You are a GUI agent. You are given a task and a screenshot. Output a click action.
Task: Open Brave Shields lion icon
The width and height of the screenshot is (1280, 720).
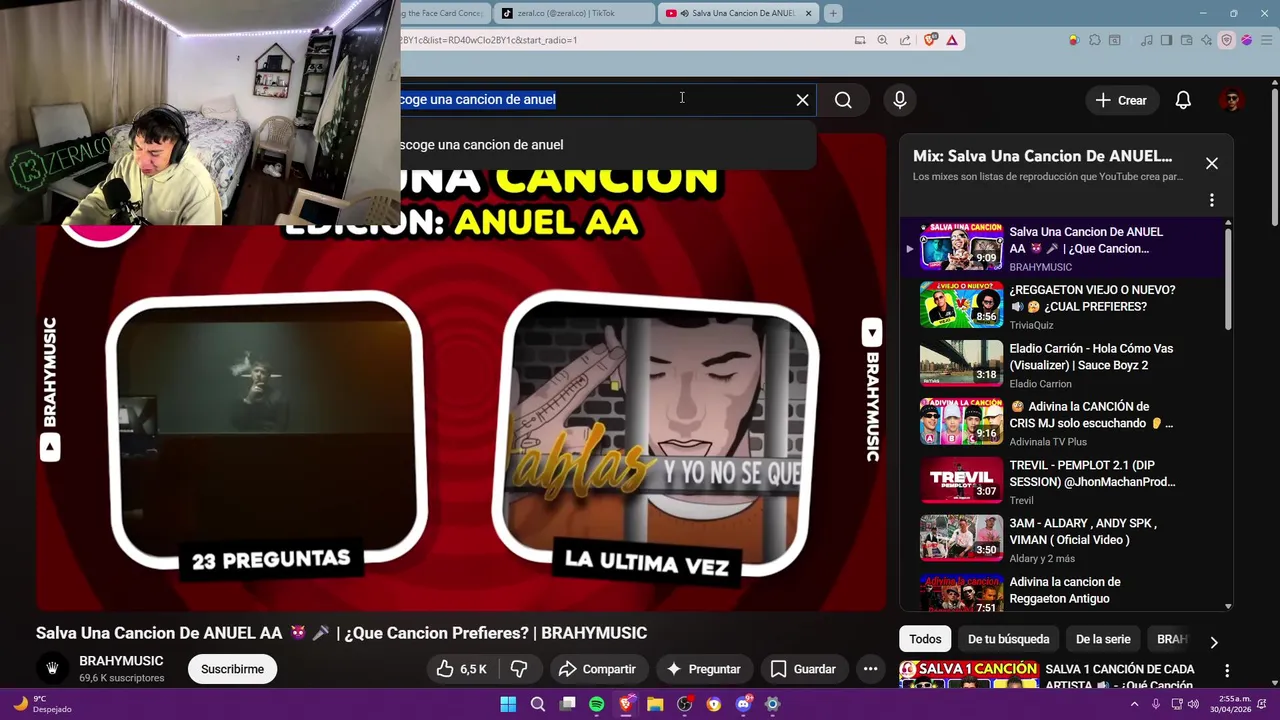[931, 40]
